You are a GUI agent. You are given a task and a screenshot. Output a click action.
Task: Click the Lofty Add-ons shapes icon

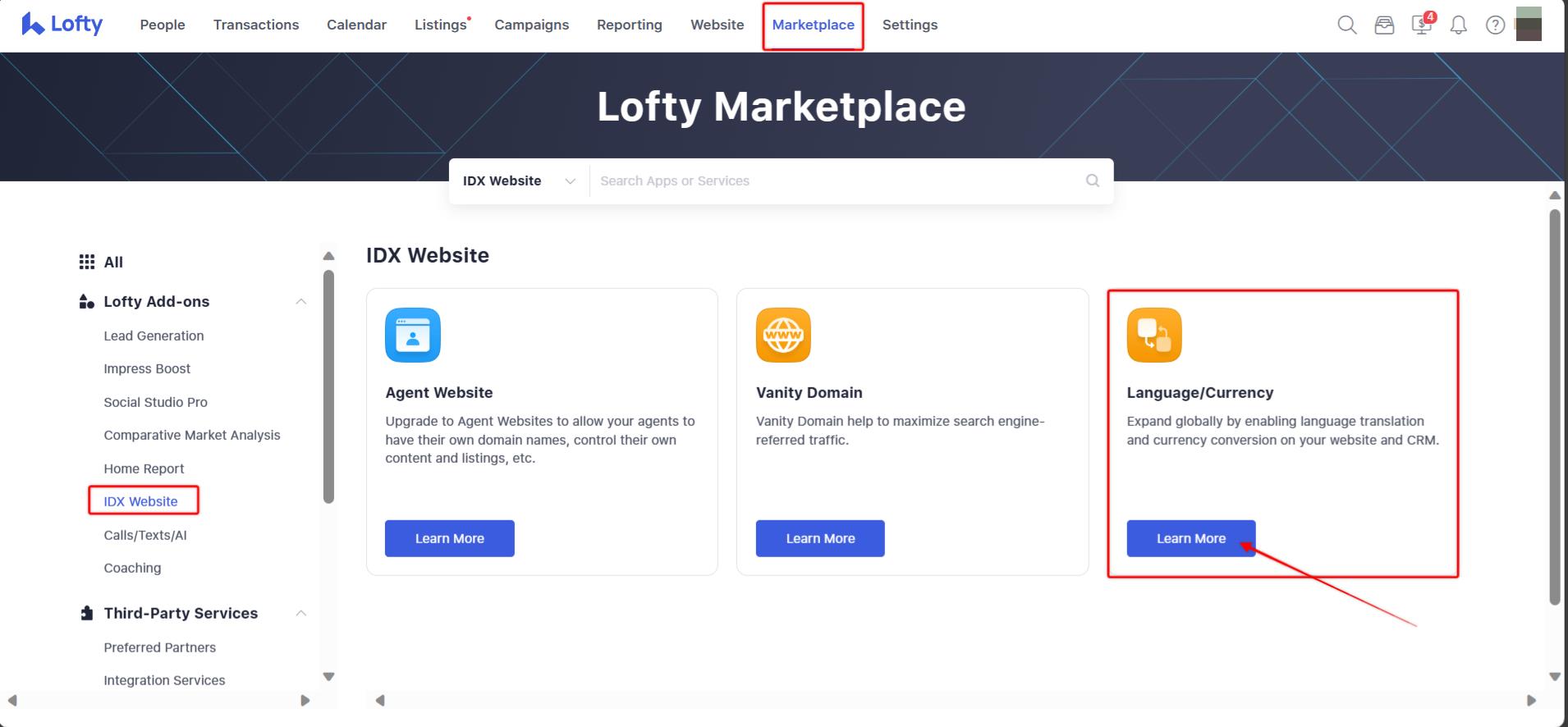[87, 301]
